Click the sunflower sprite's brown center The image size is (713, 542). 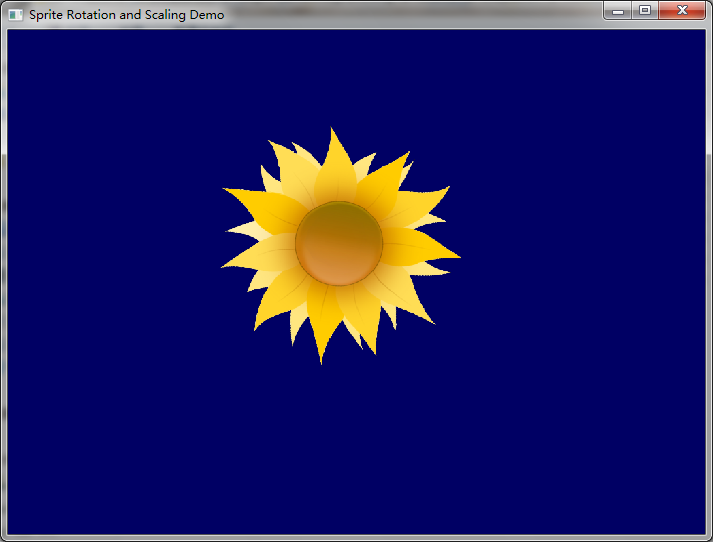[x=339, y=244]
